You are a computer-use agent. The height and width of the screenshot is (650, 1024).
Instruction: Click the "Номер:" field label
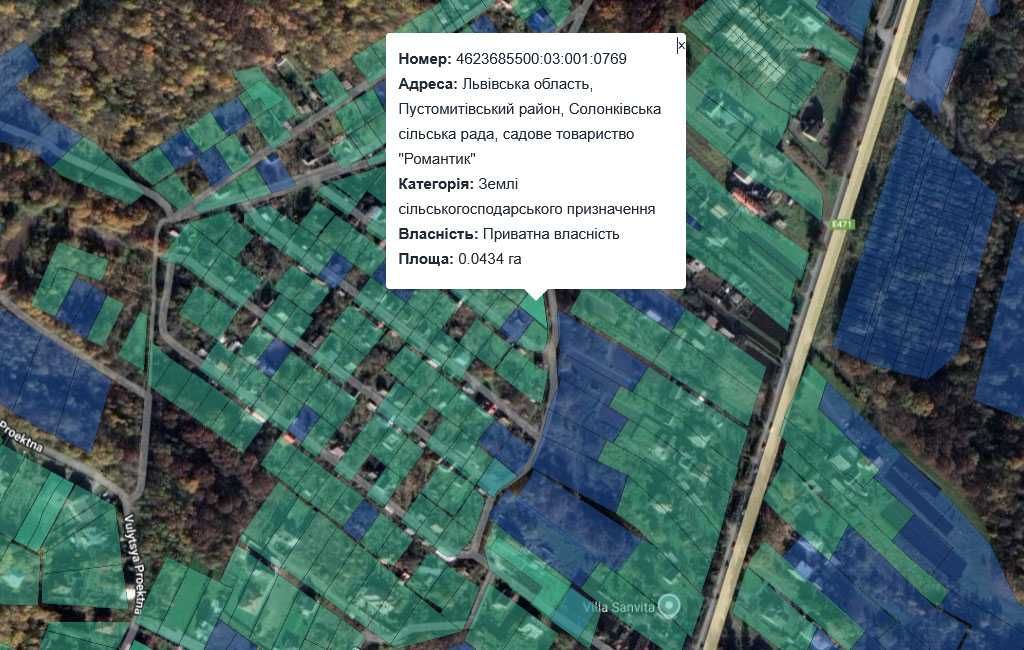click(426, 59)
